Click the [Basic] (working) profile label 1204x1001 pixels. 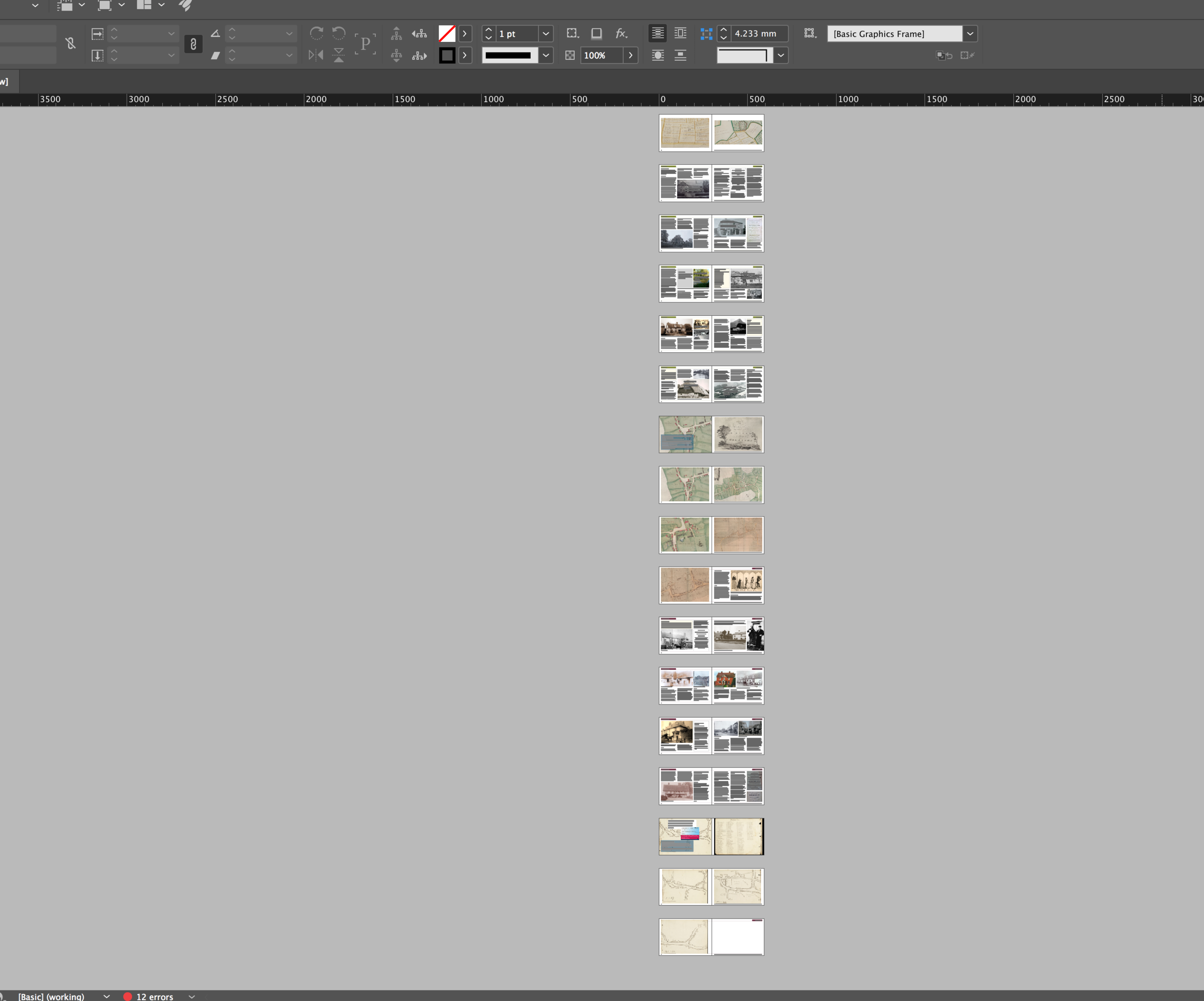pyautogui.click(x=51, y=996)
